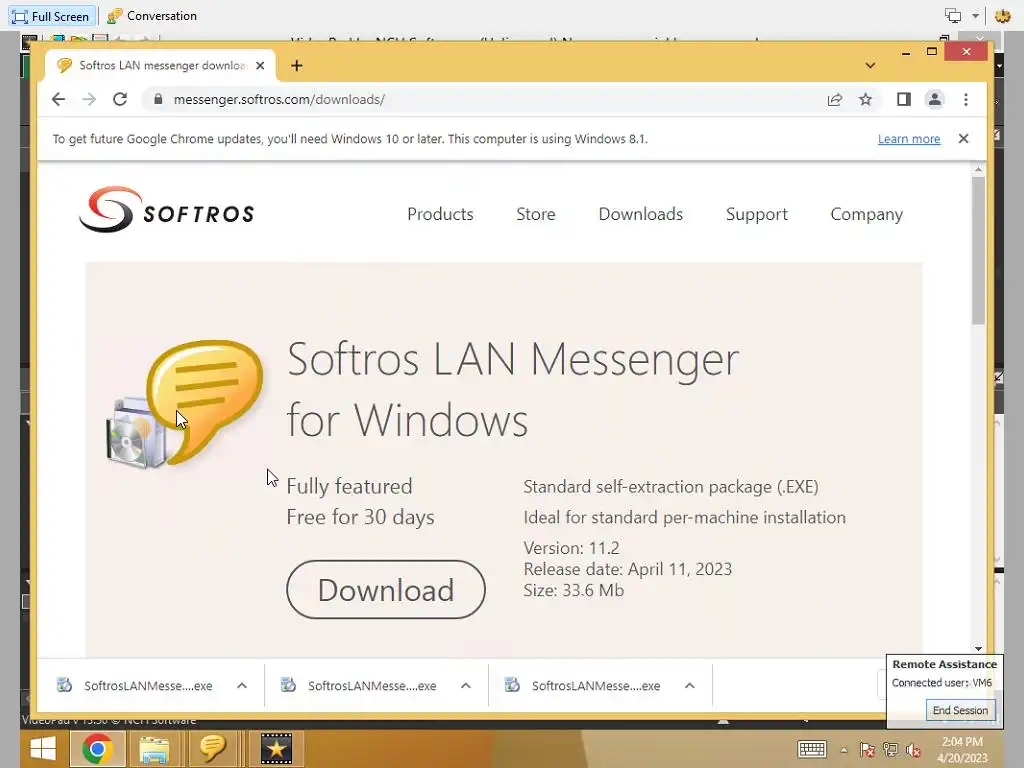
Task: Open Conversation in remote toolbar
Action: click(152, 16)
